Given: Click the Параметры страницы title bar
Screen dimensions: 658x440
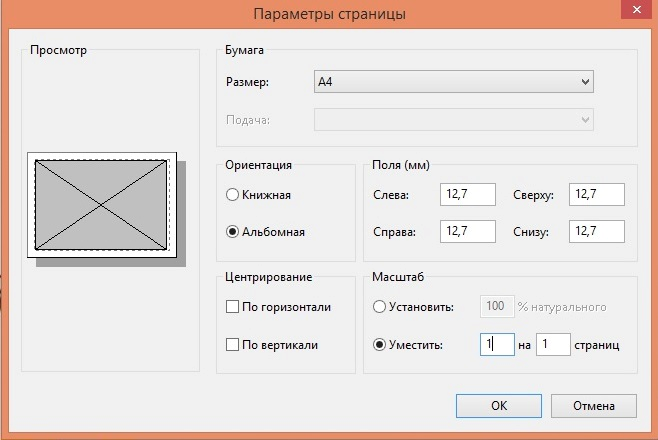Looking at the screenshot, I should click(x=329, y=14).
